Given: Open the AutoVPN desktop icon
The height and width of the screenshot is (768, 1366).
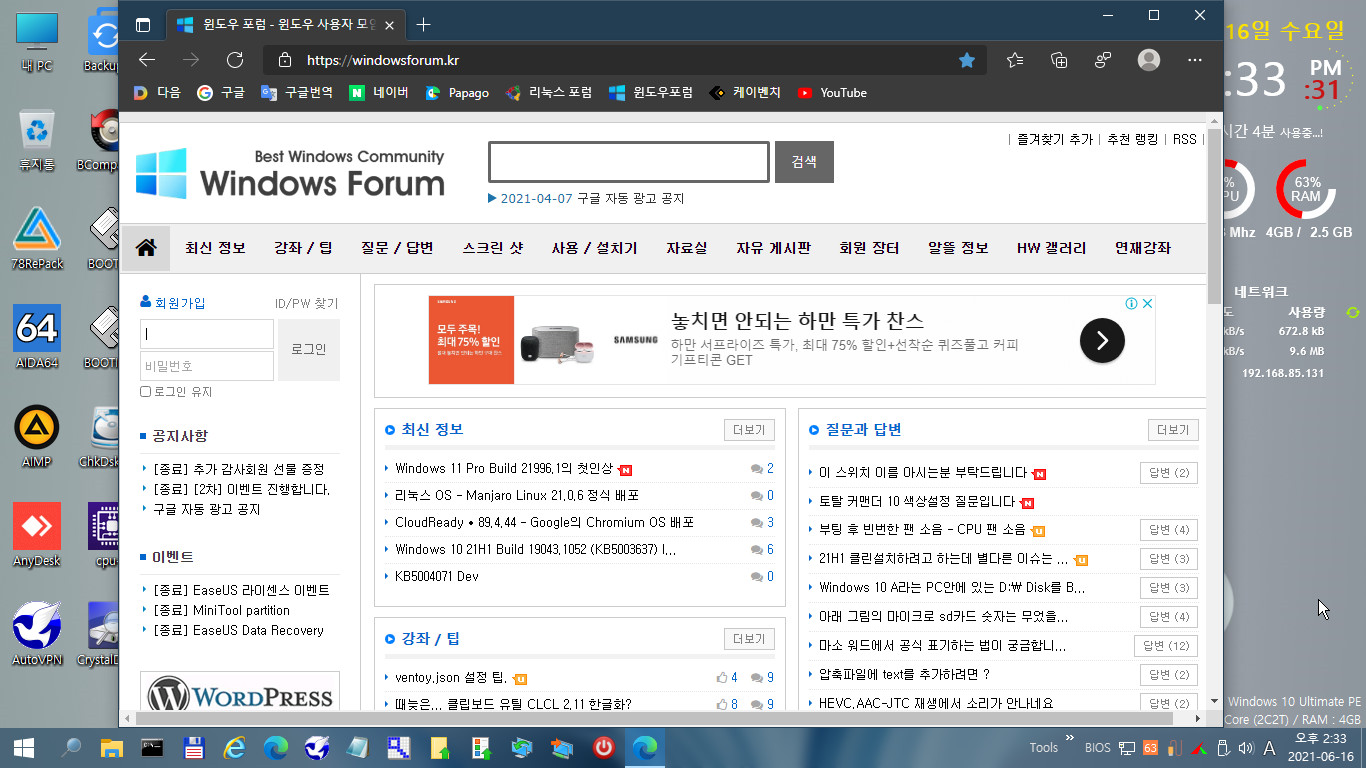Looking at the screenshot, I should pos(37,633).
